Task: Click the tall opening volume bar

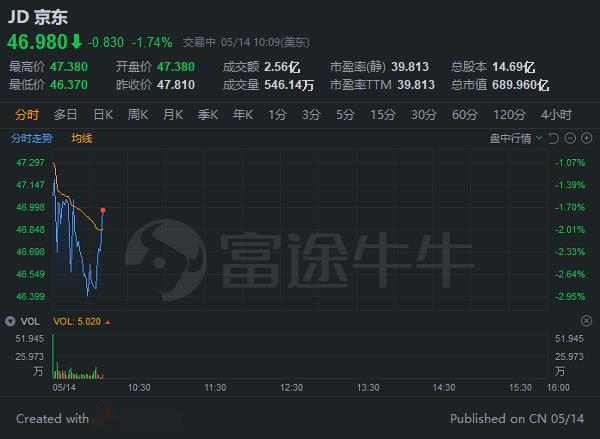Action: point(53,357)
